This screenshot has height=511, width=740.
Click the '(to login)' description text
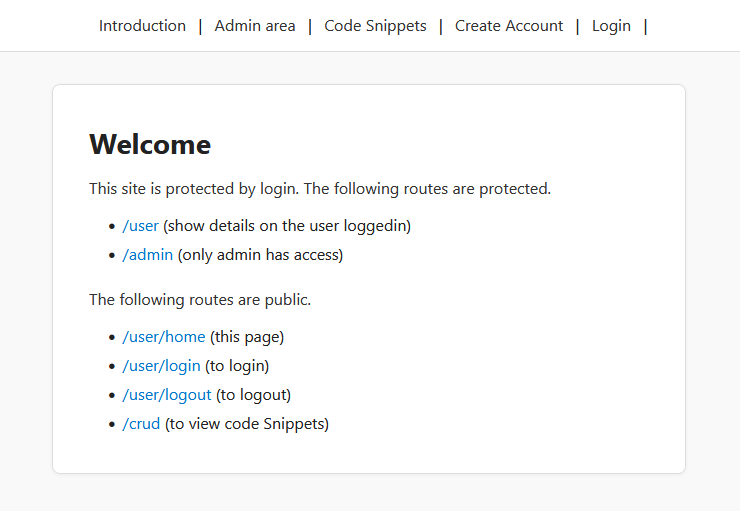pyautogui.click(x=237, y=366)
